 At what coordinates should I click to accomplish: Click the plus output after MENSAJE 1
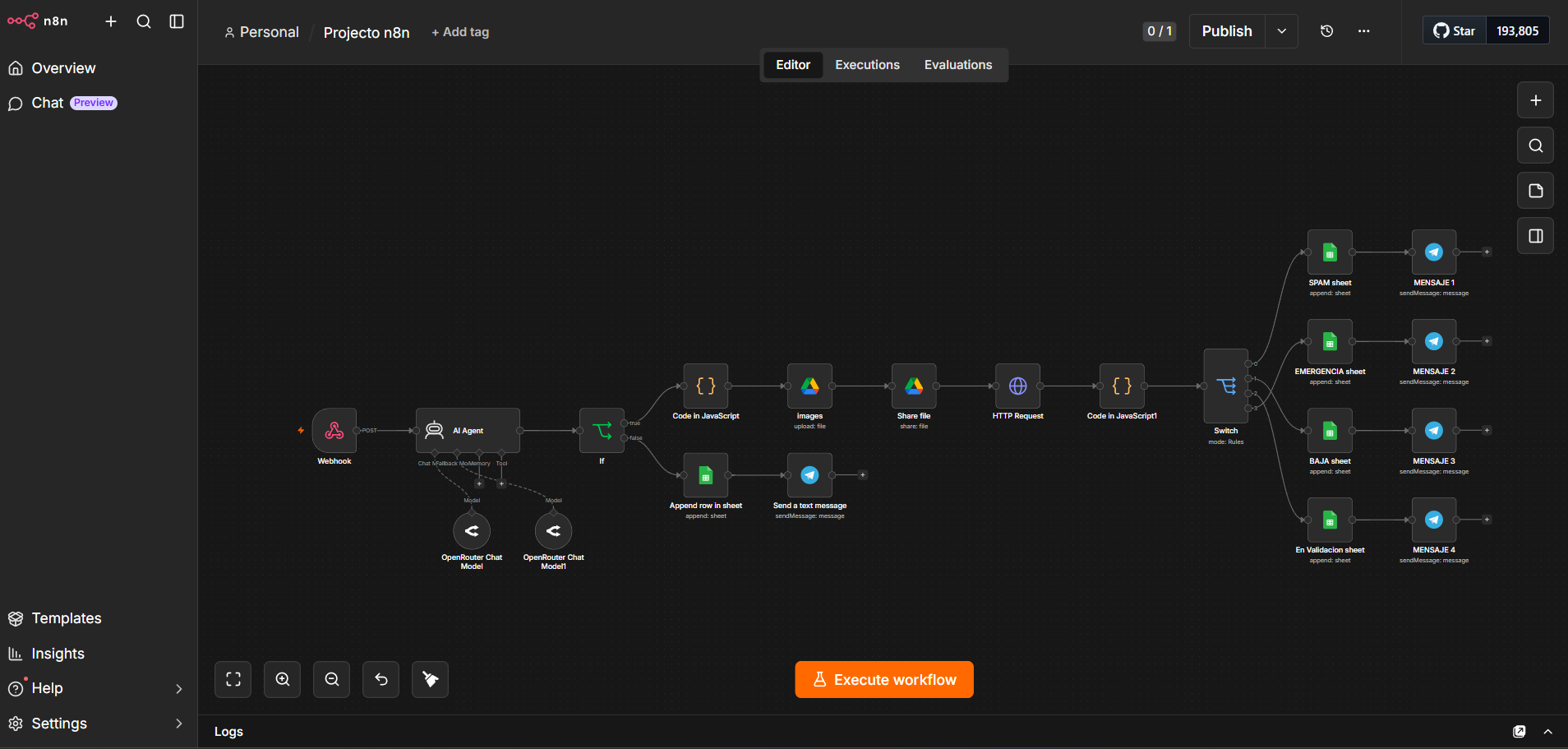[1487, 252]
